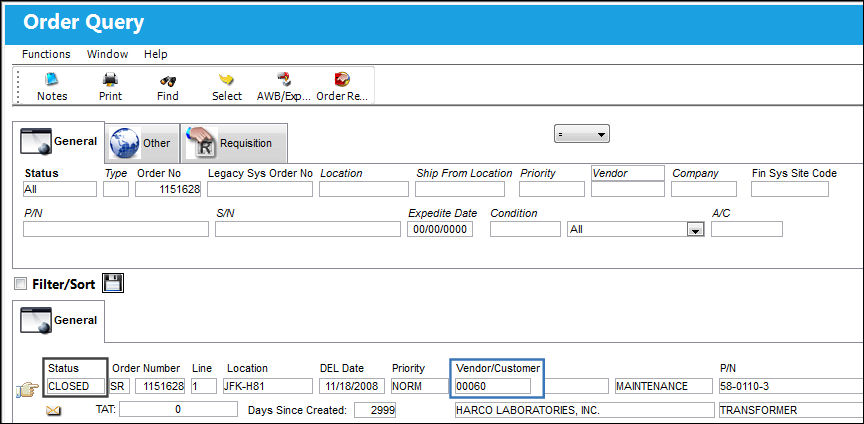The image size is (864, 424).
Task: Click the Priority search field
Action: (x=552, y=189)
